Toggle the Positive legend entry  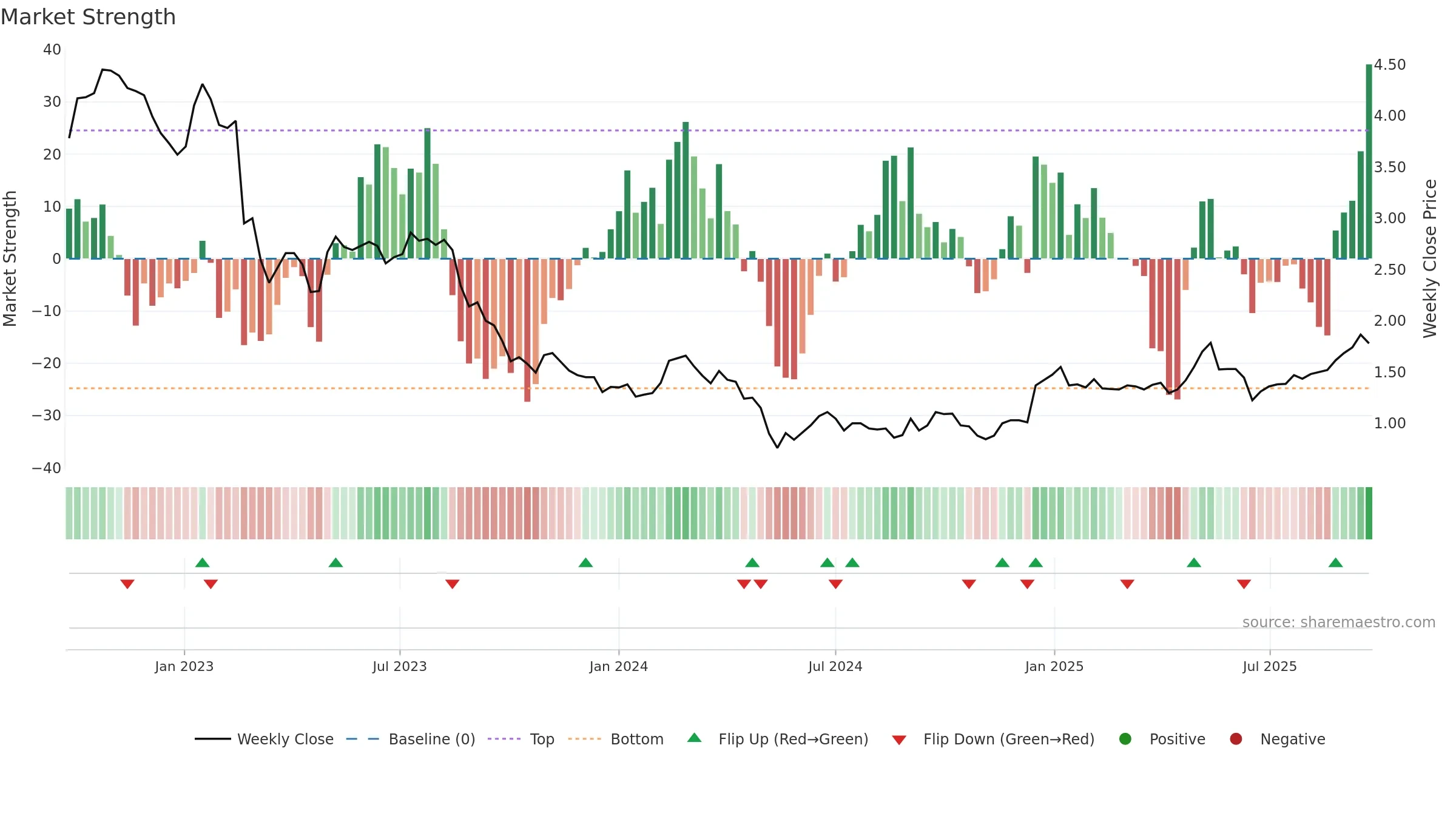click(1162, 739)
